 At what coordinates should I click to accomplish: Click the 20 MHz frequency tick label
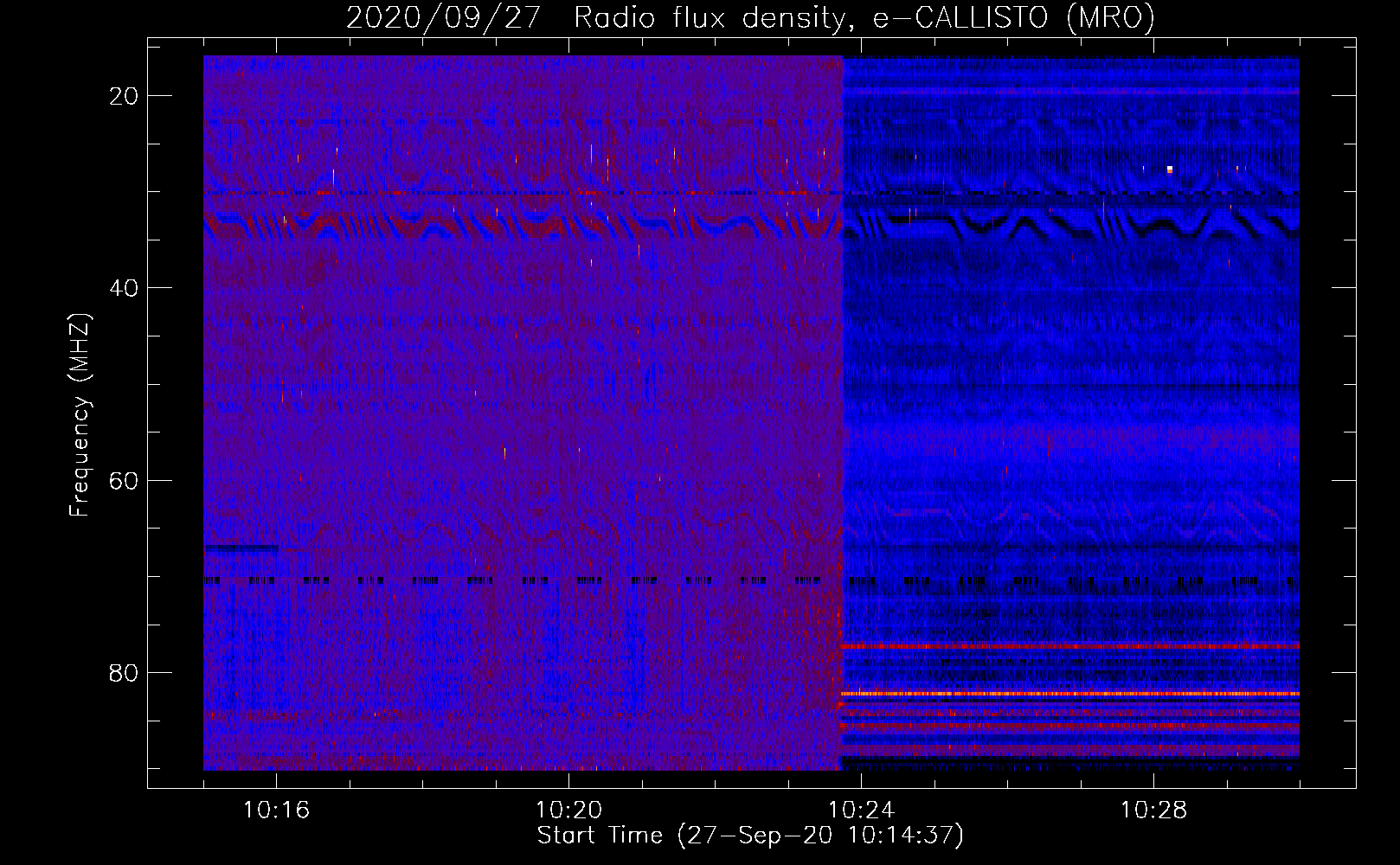[x=124, y=96]
